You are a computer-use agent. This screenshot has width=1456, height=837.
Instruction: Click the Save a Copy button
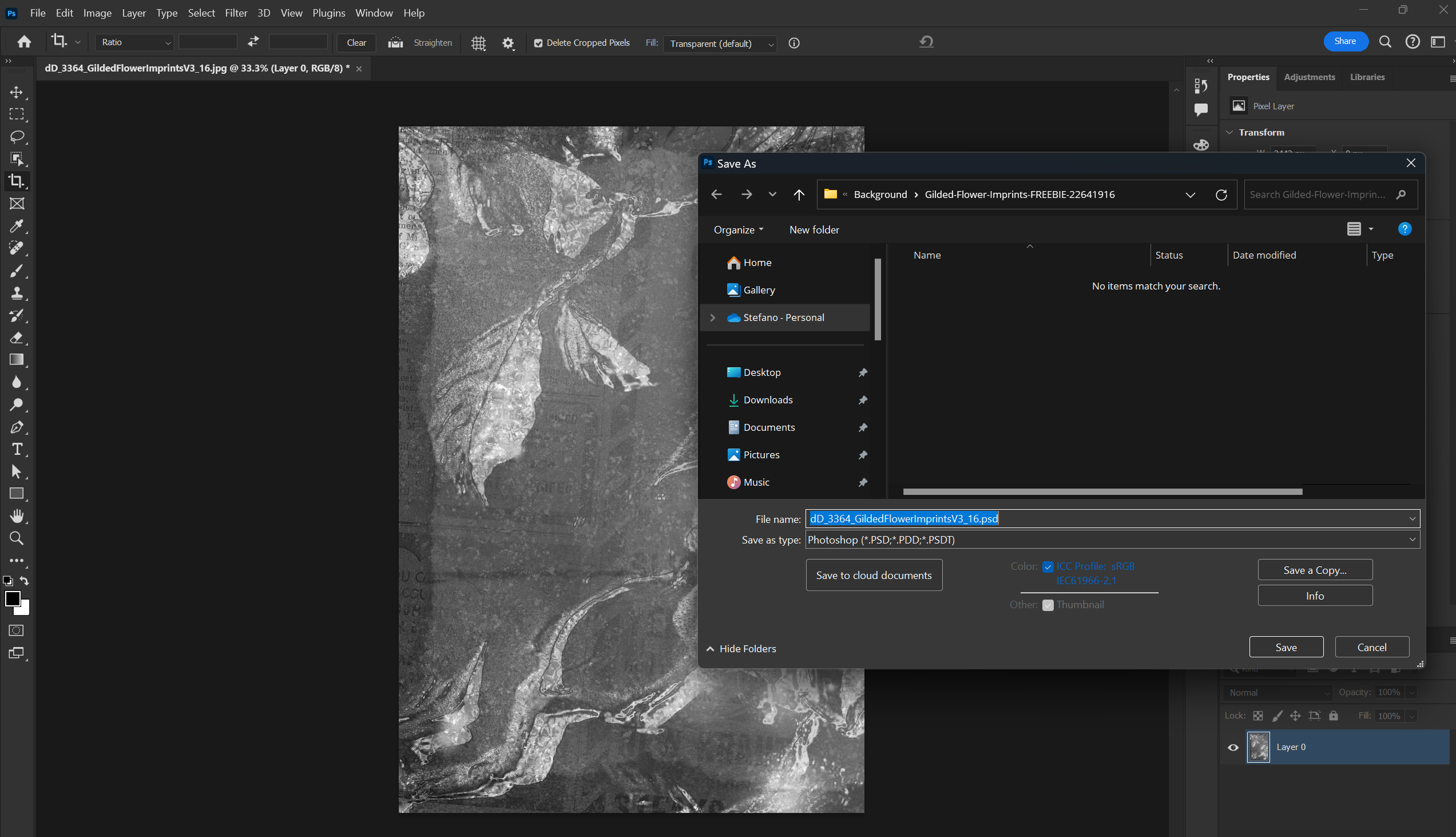(x=1315, y=569)
